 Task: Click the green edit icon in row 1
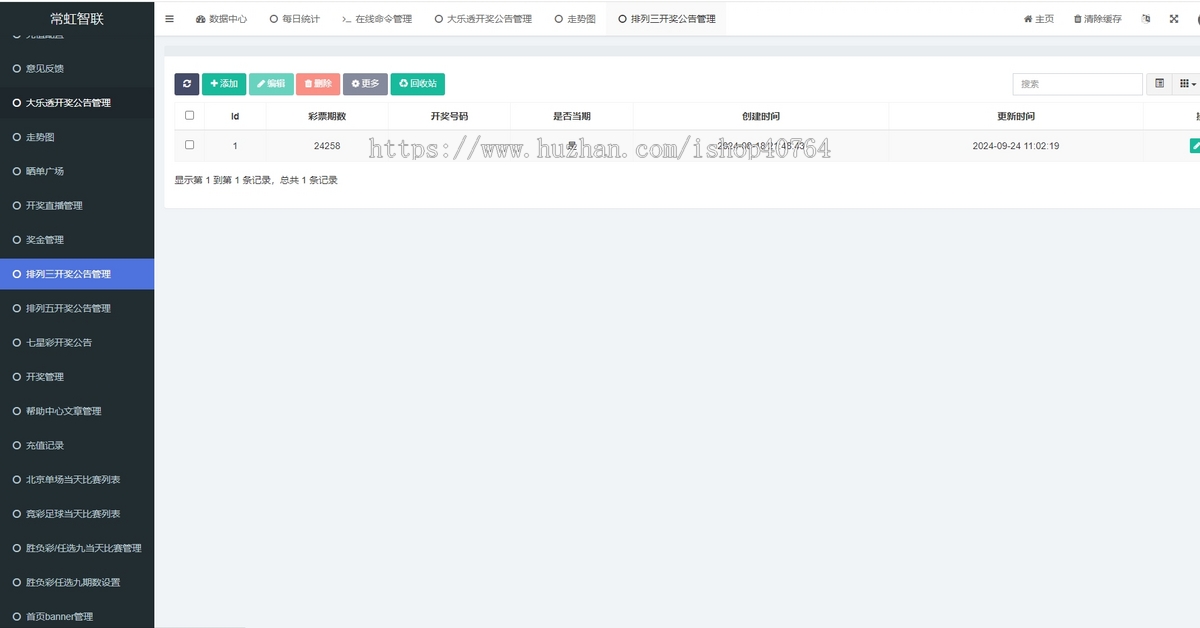[1195, 146]
